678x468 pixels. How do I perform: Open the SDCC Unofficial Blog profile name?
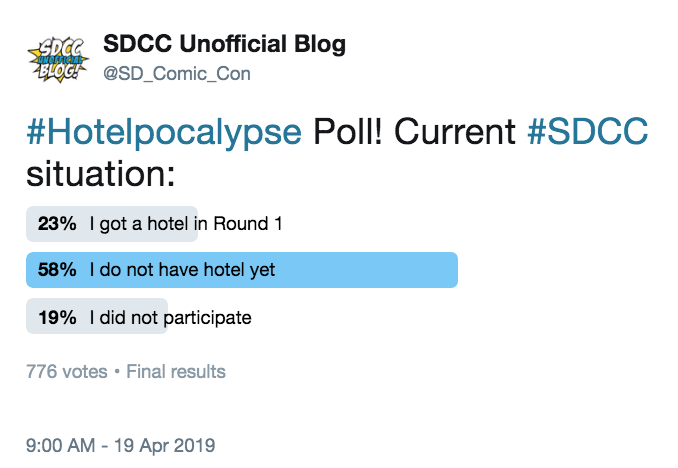pos(224,44)
